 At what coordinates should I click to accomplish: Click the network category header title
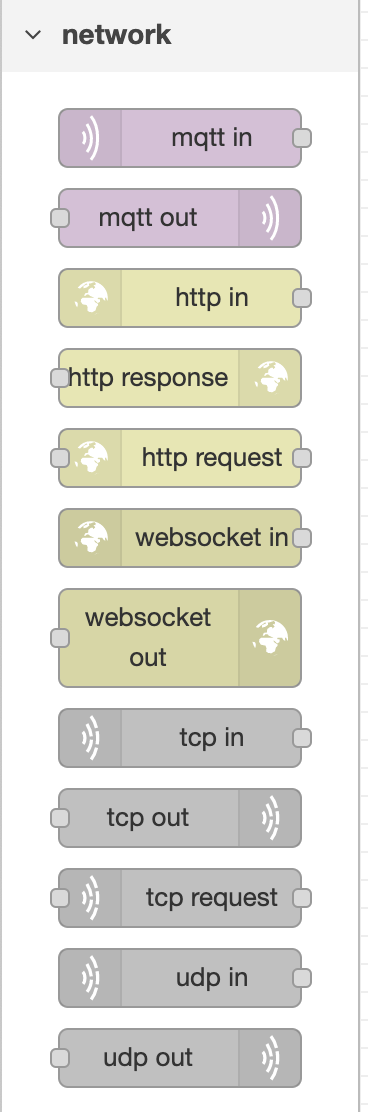click(117, 35)
